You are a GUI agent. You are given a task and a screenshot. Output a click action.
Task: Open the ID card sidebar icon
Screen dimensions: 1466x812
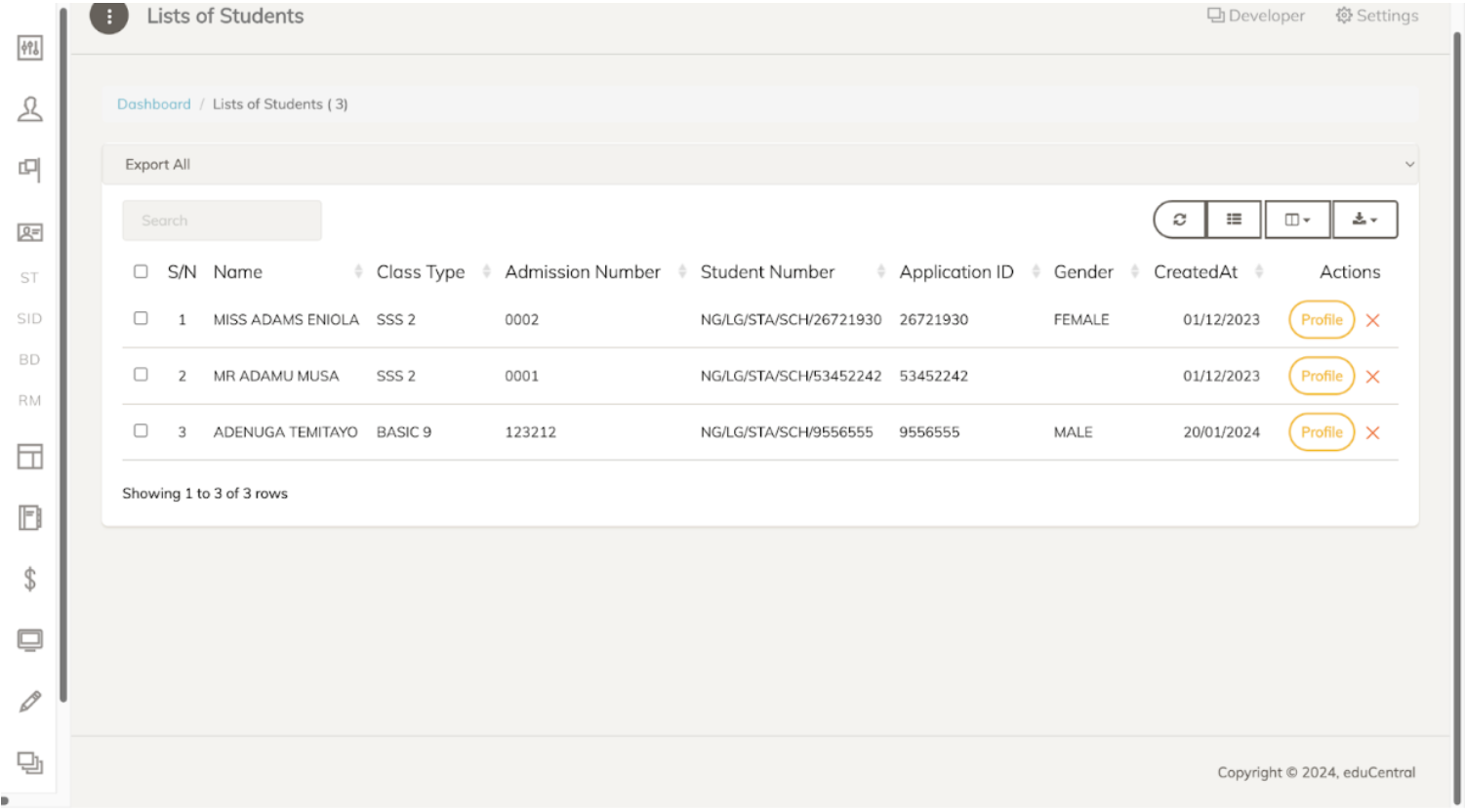[x=30, y=232]
